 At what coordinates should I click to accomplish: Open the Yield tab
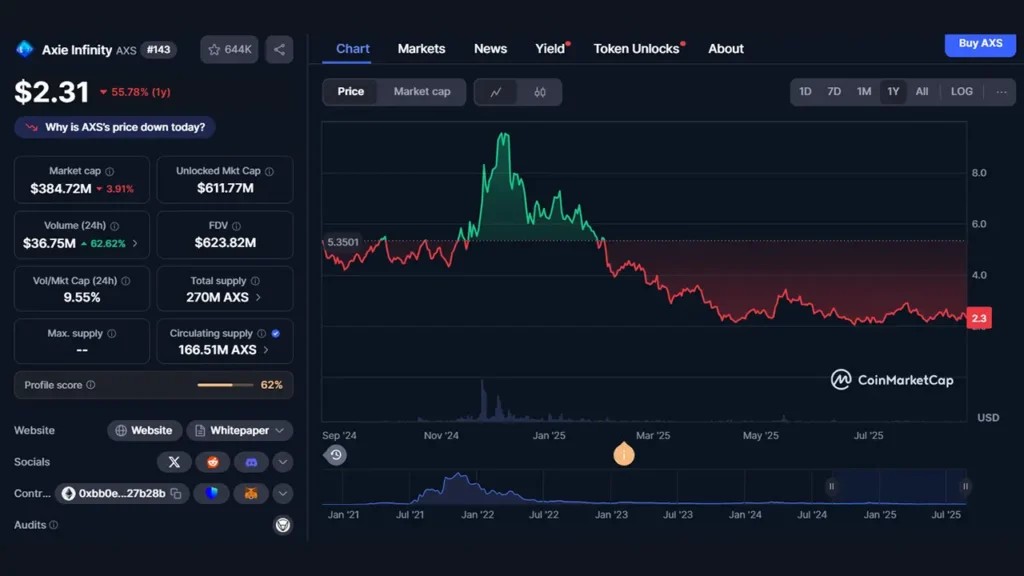coord(550,49)
